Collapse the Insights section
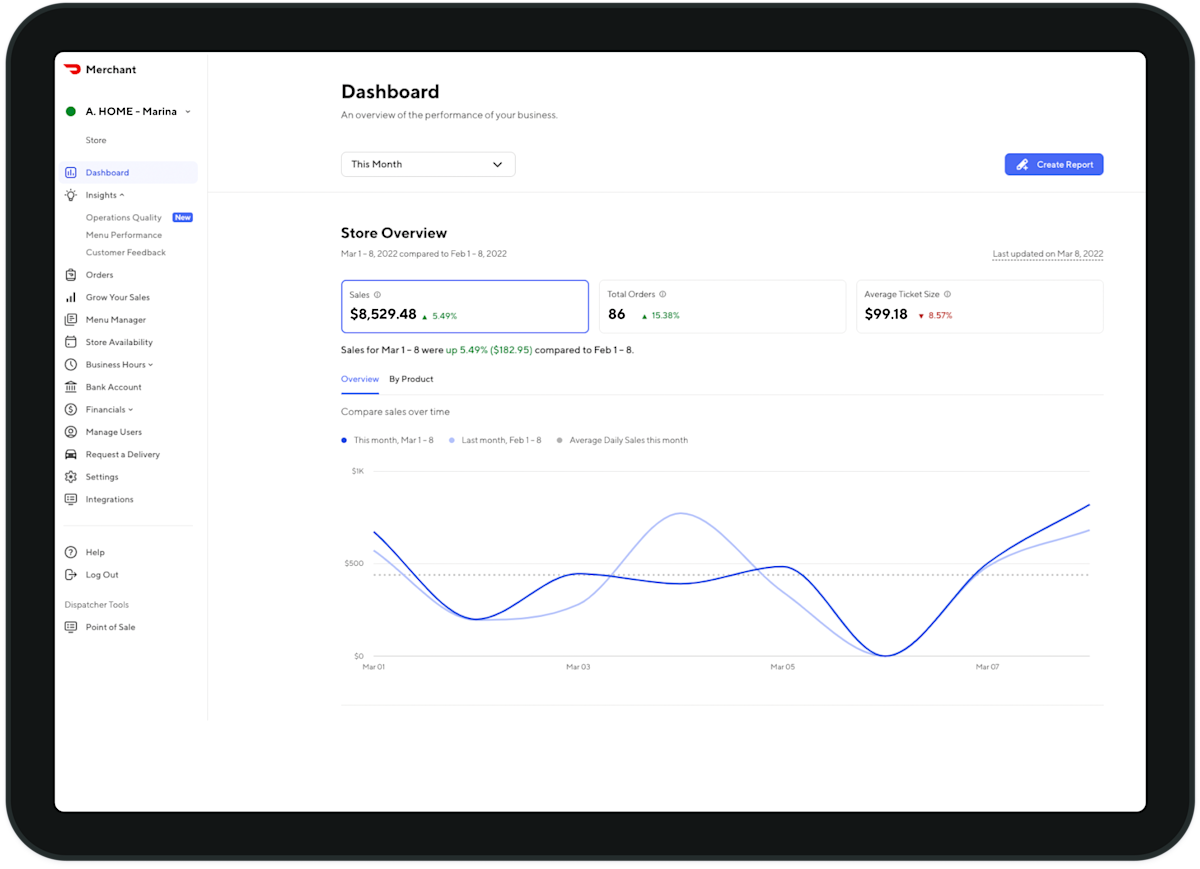1200x869 pixels. (101, 194)
